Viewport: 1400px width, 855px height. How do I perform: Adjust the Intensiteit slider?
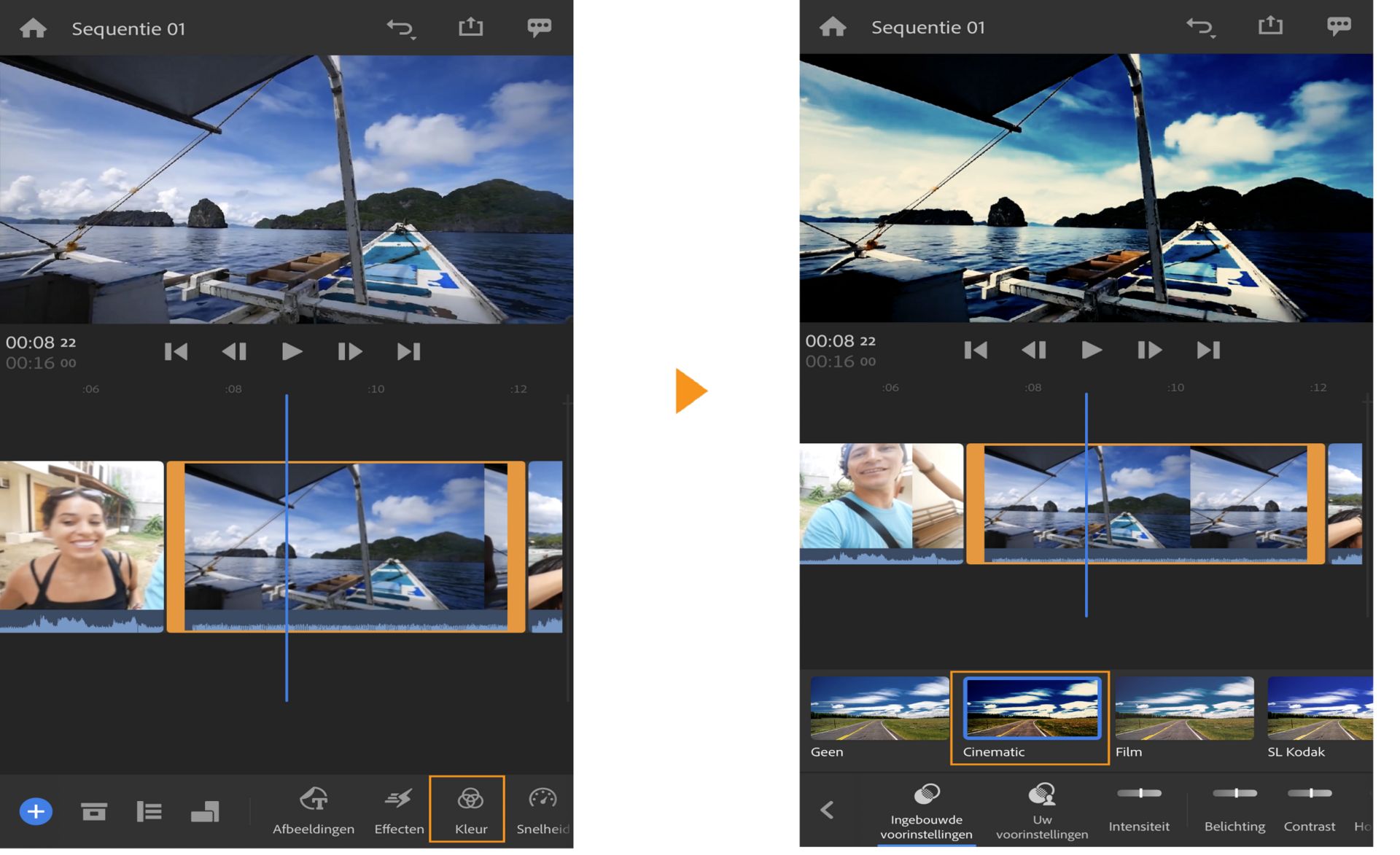1139,794
